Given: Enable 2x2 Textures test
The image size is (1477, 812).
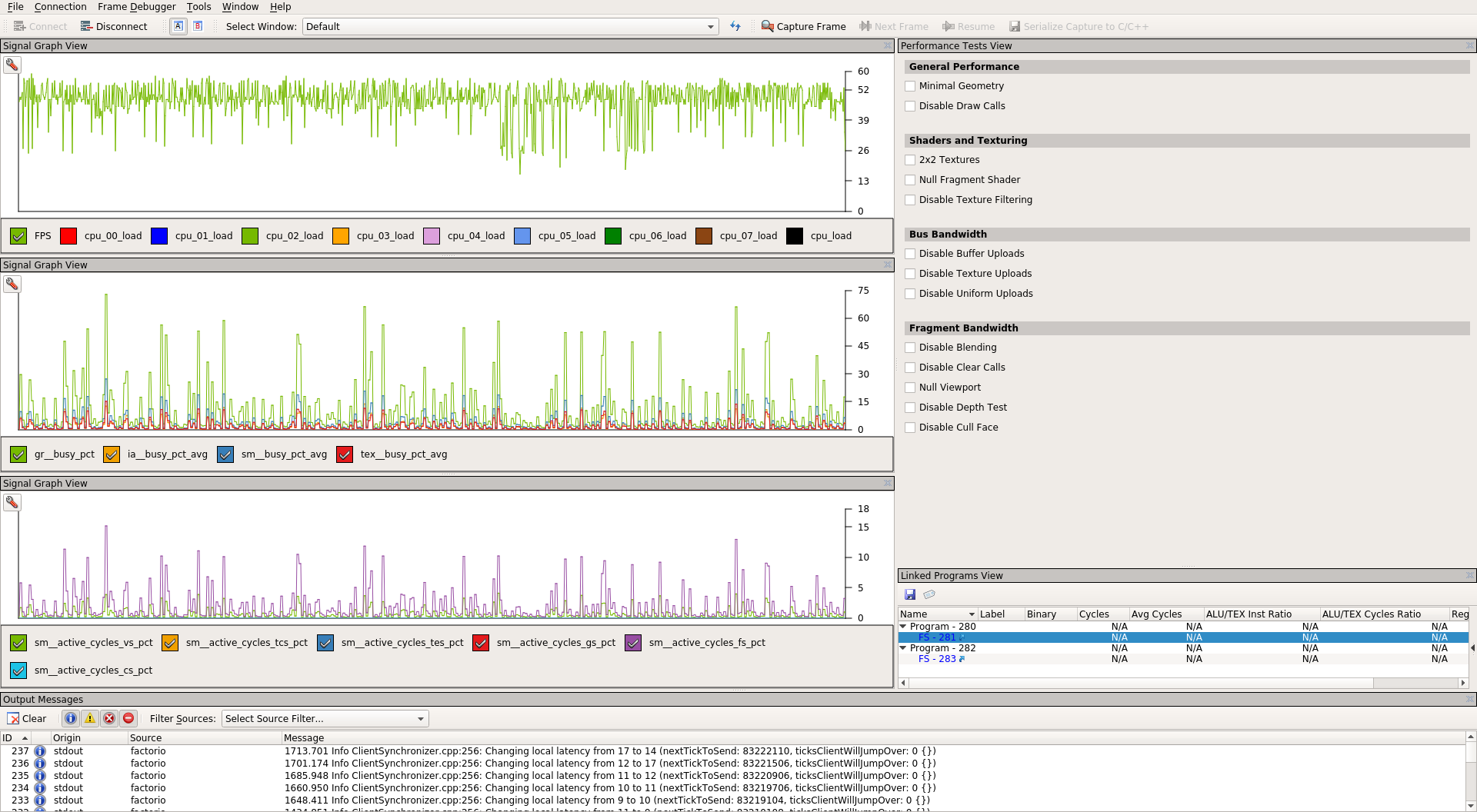Looking at the screenshot, I should click(911, 160).
